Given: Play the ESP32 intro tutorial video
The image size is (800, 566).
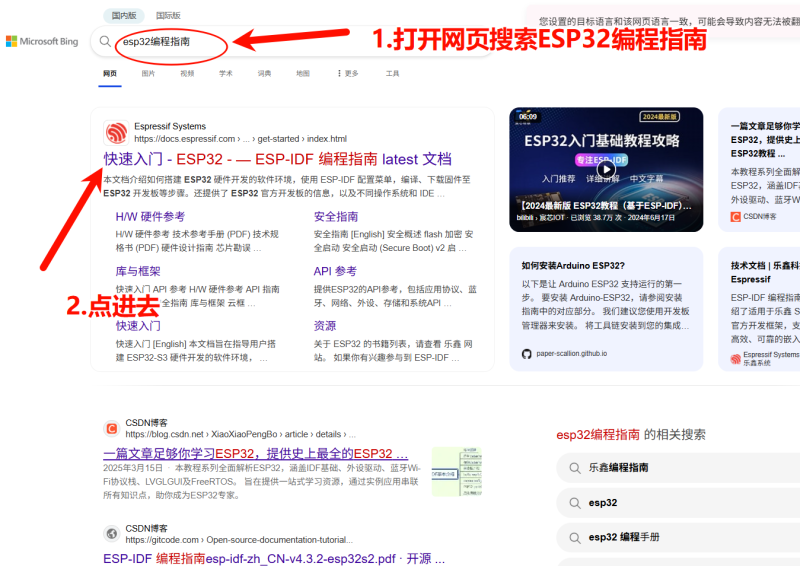Looking at the screenshot, I should (606, 169).
